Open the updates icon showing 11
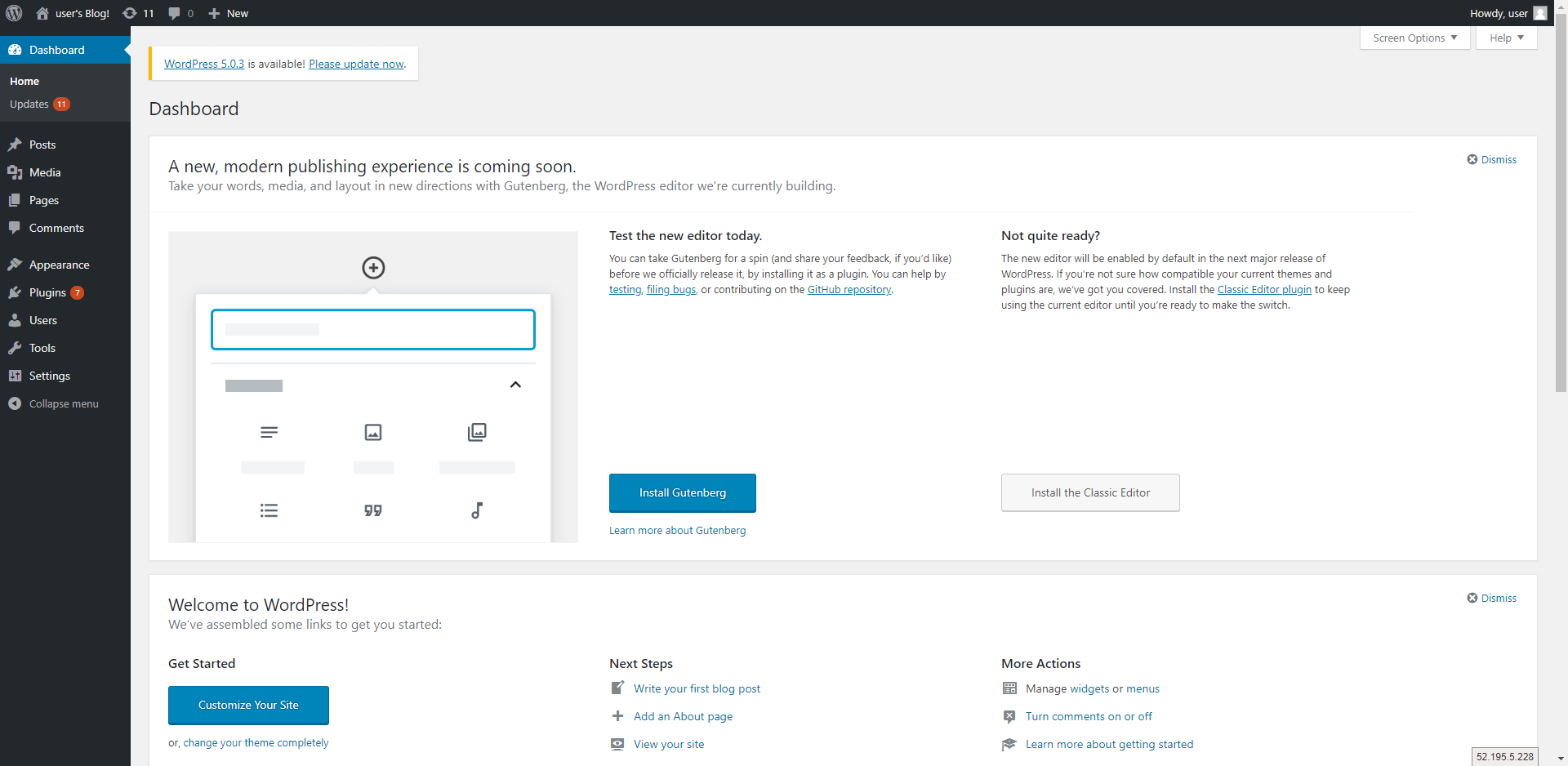This screenshot has width=1568, height=766. tap(130, 13)
